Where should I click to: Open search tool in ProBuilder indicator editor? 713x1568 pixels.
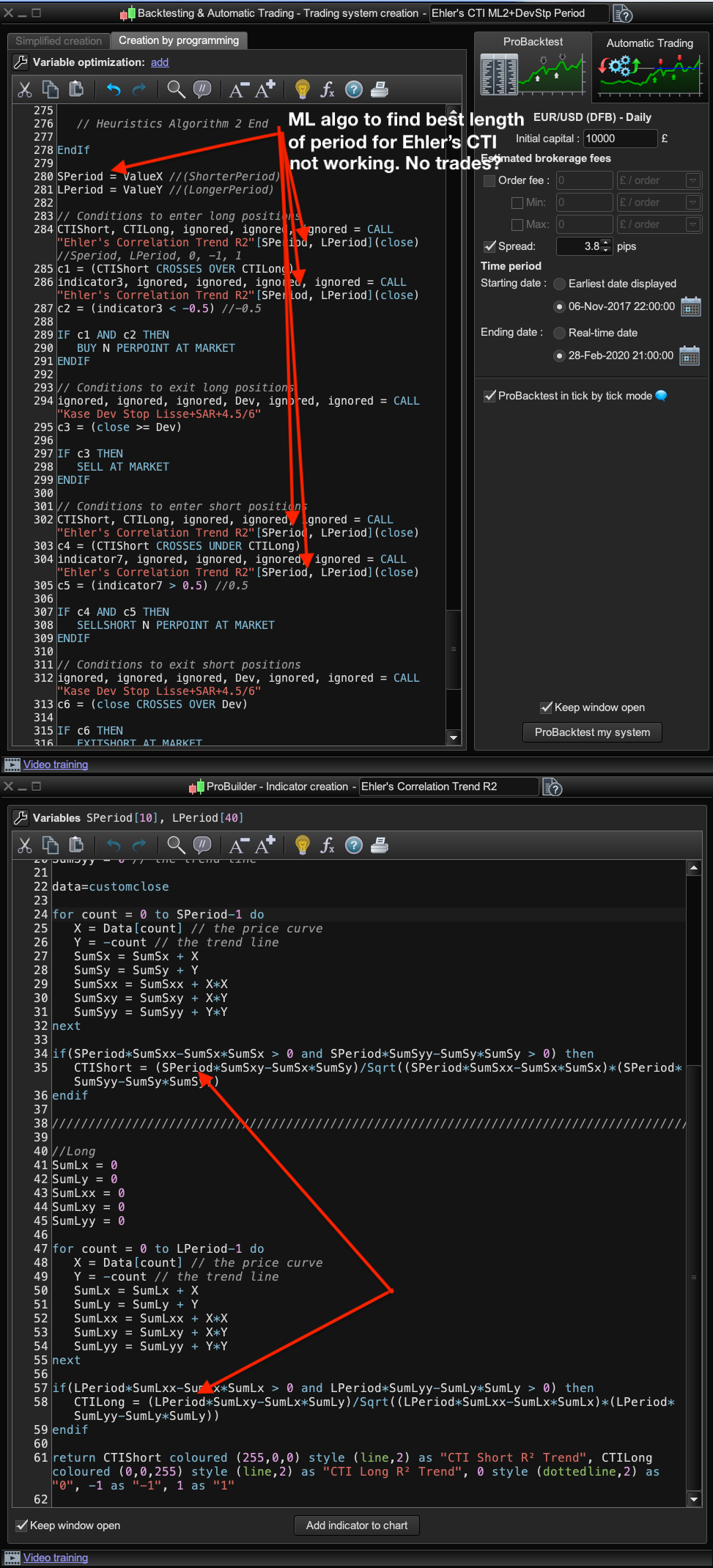coord(176,845)
